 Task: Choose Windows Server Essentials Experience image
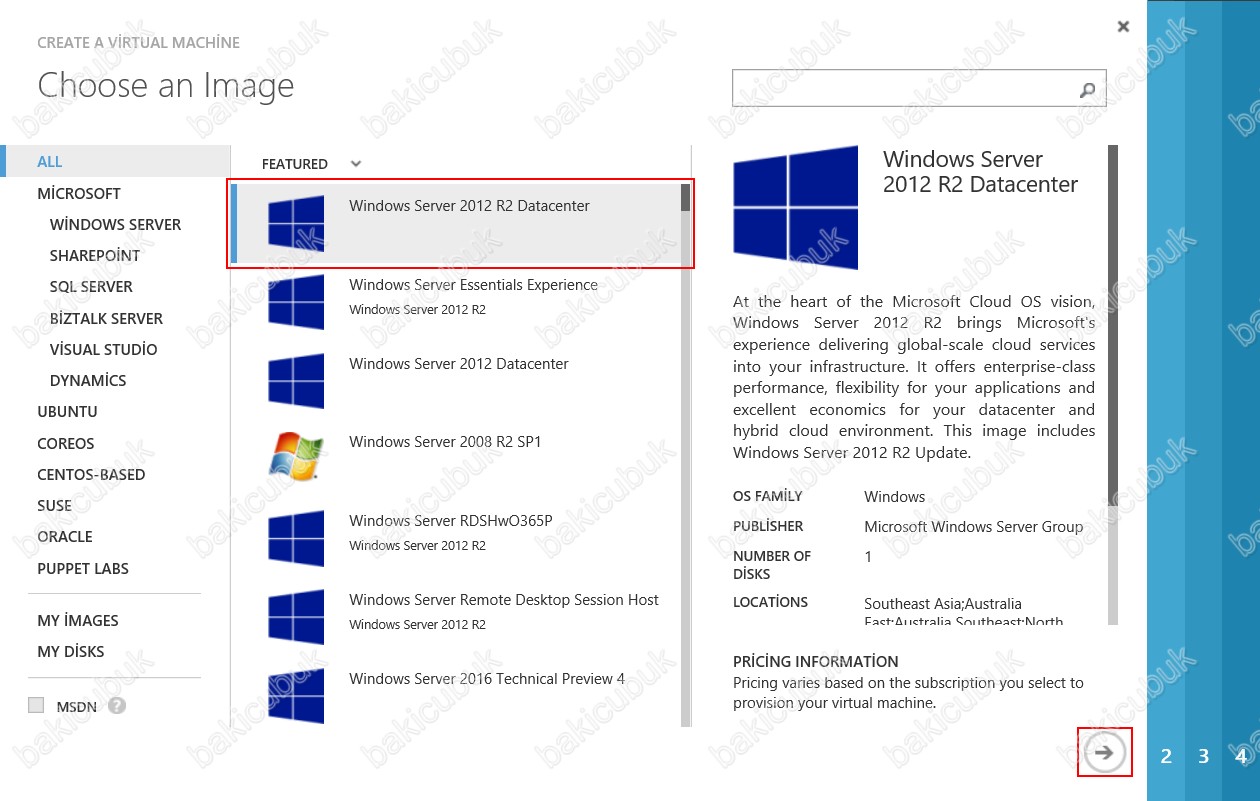[x=456, y=301]
